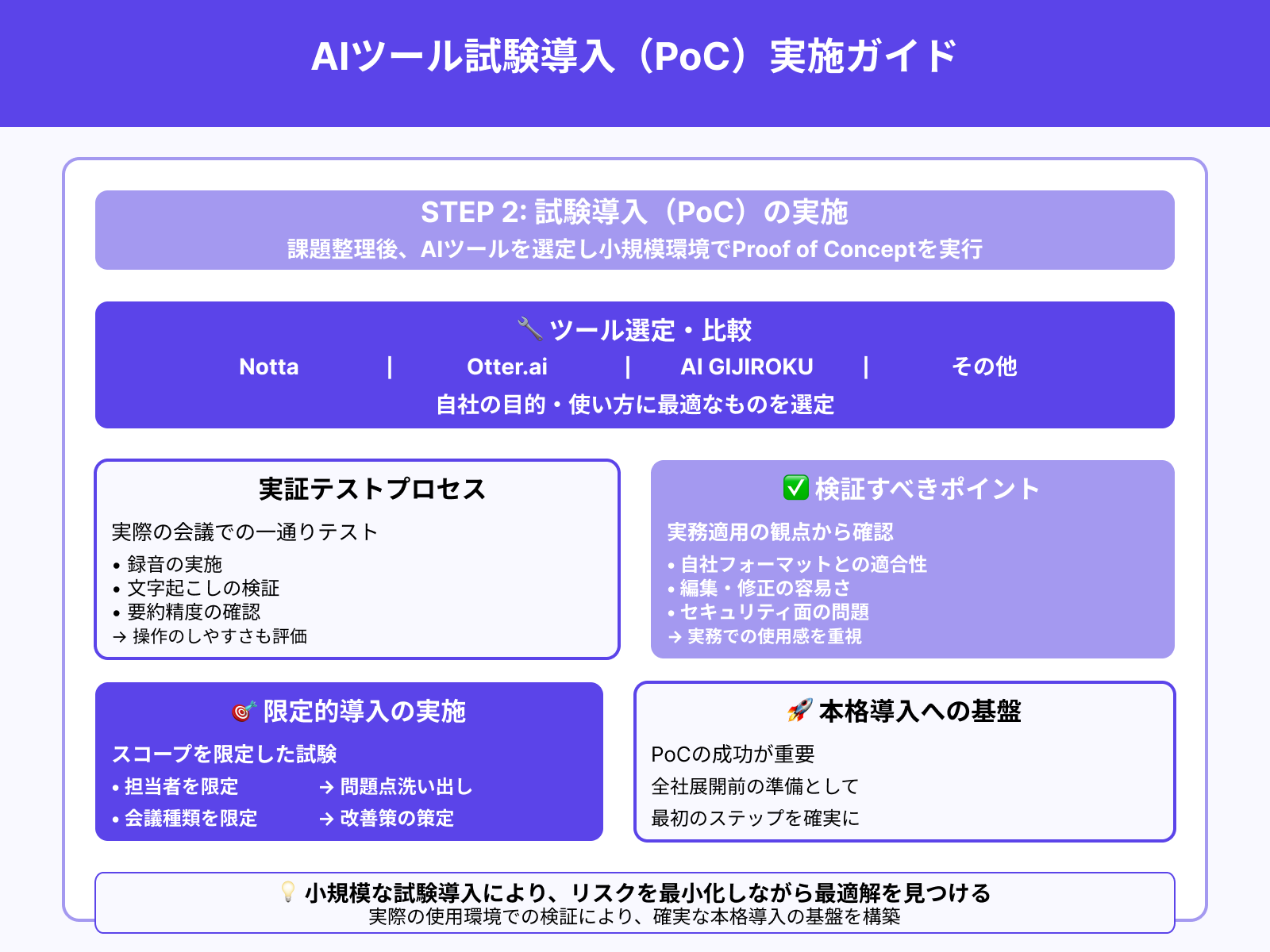Toggle the 担当者を限定 scope item
The image size is (1270, 952).
[x=179, y=786]
